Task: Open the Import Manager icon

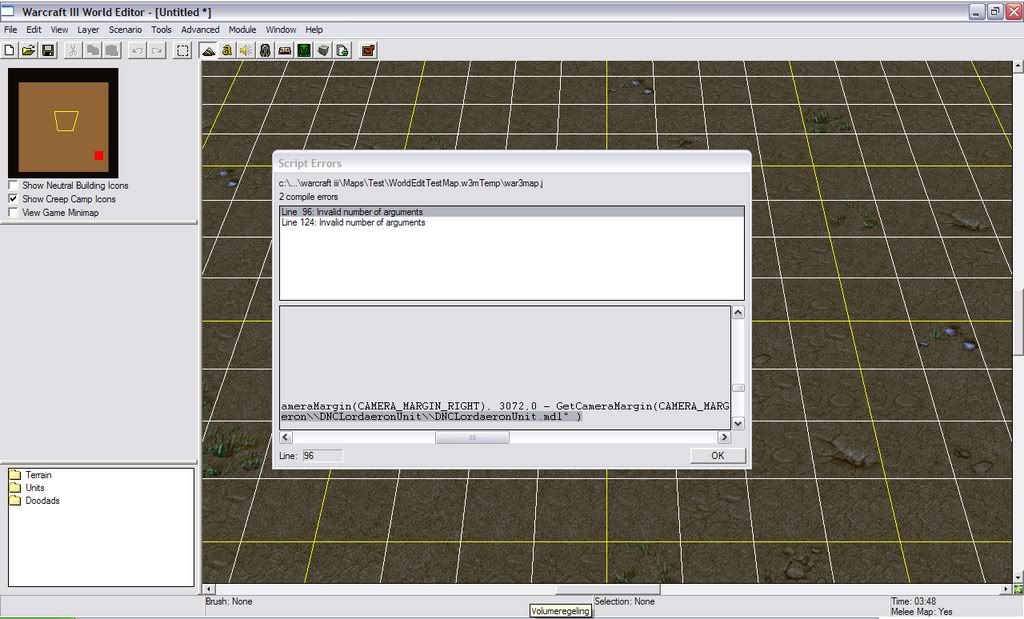Action: tap(342, 50)
